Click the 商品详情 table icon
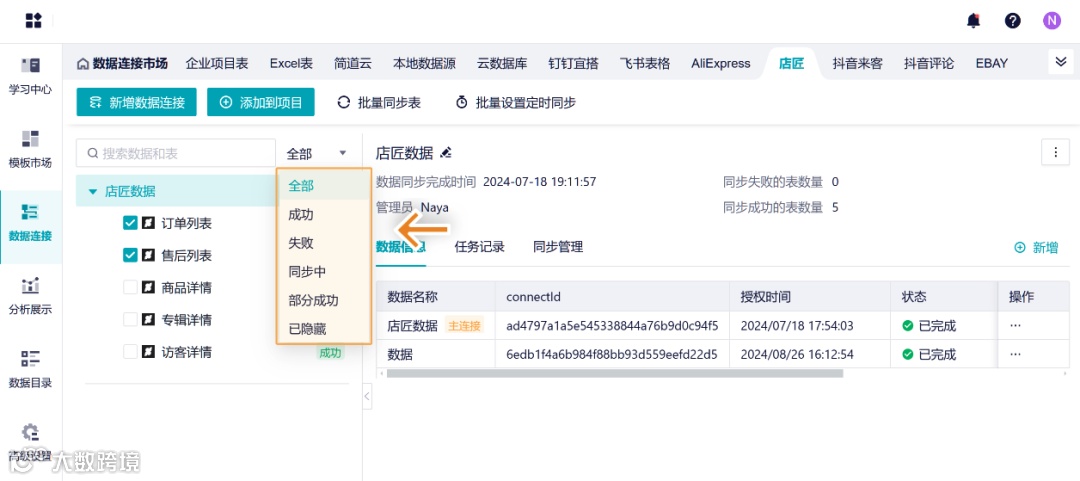The width and height of the screenshot is (1080, 481). click(148, 287)
